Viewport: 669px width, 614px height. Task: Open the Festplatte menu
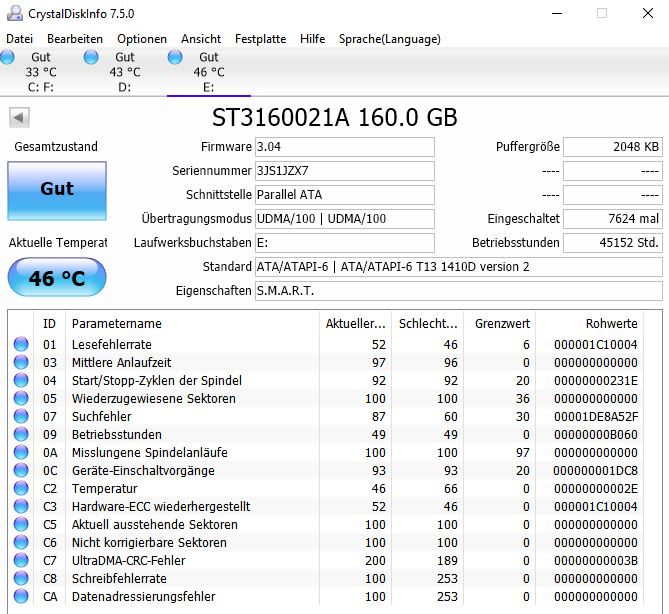[x=260, y=39]
